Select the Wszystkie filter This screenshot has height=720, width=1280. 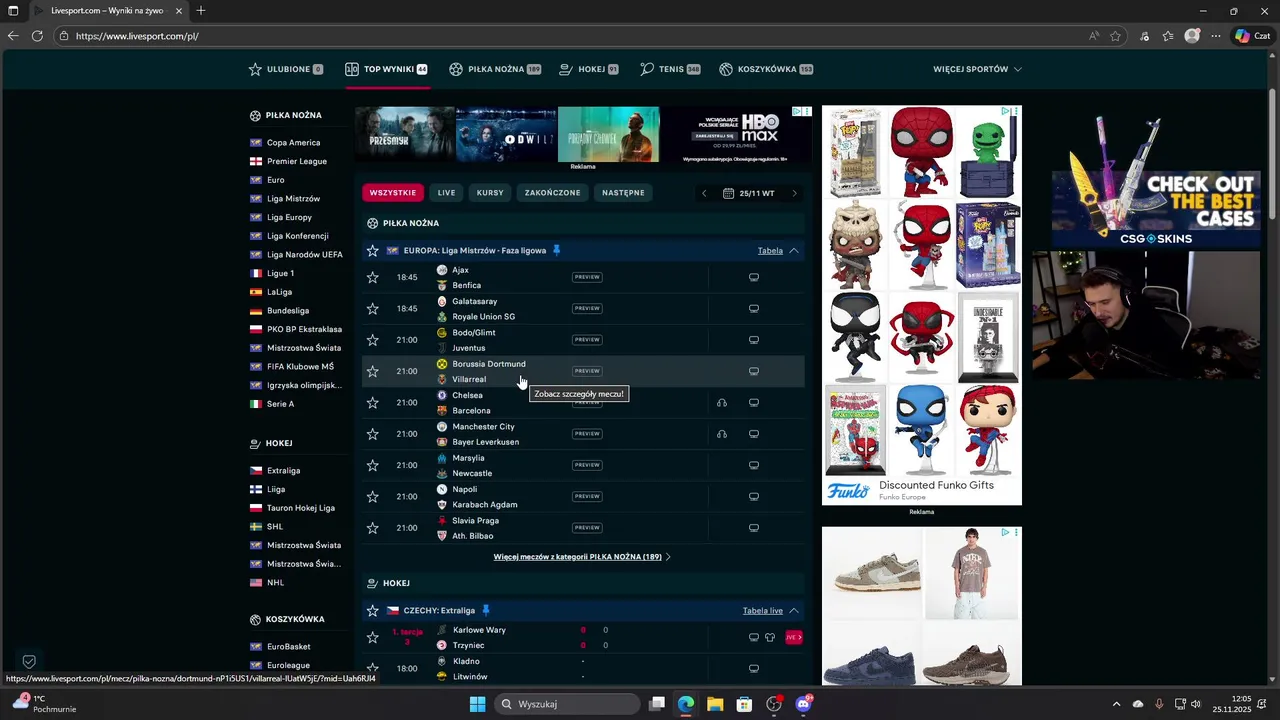pos(393,193)
